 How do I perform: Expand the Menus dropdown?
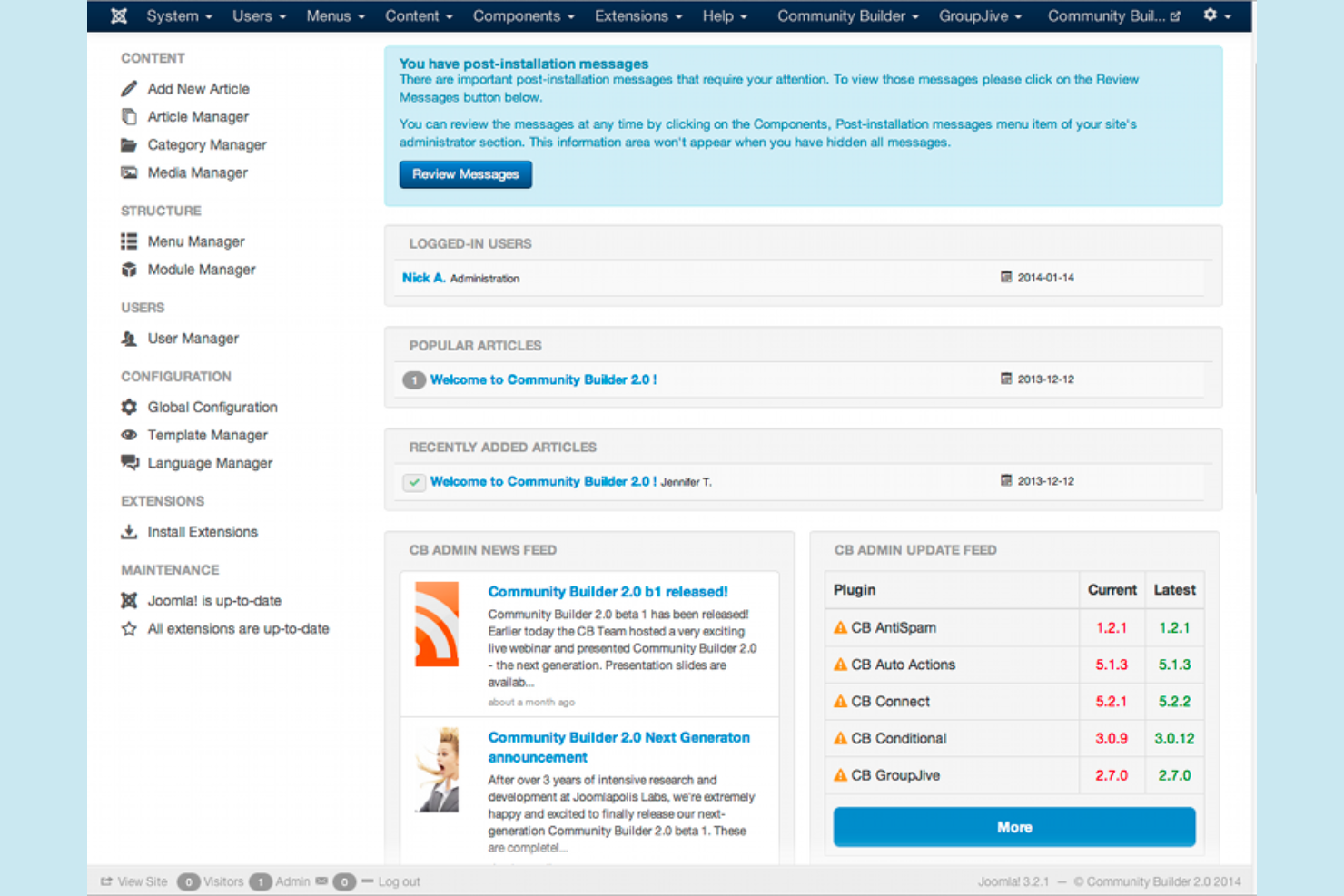tap(335, 16)
